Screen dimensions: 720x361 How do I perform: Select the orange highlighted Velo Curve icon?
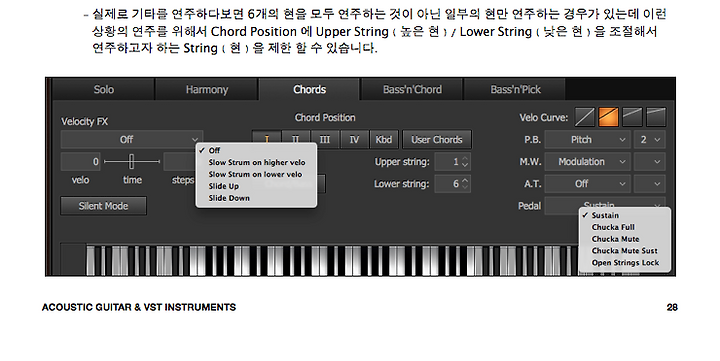click(608, 117)
